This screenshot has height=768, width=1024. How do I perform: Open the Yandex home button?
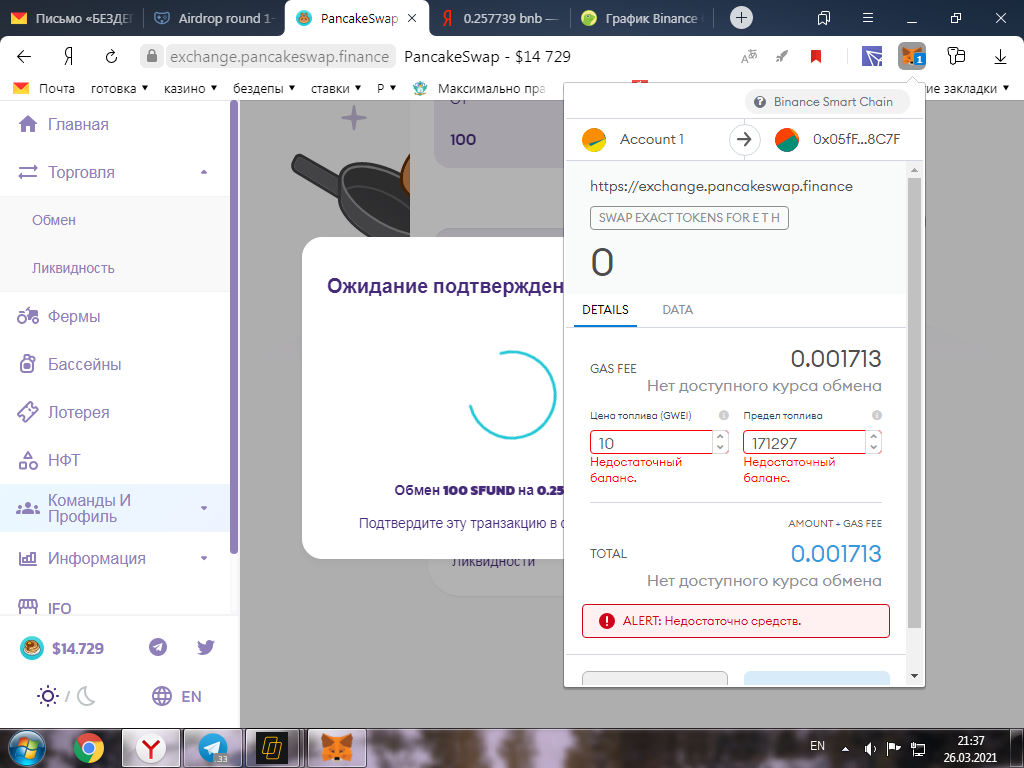(69, 57)
